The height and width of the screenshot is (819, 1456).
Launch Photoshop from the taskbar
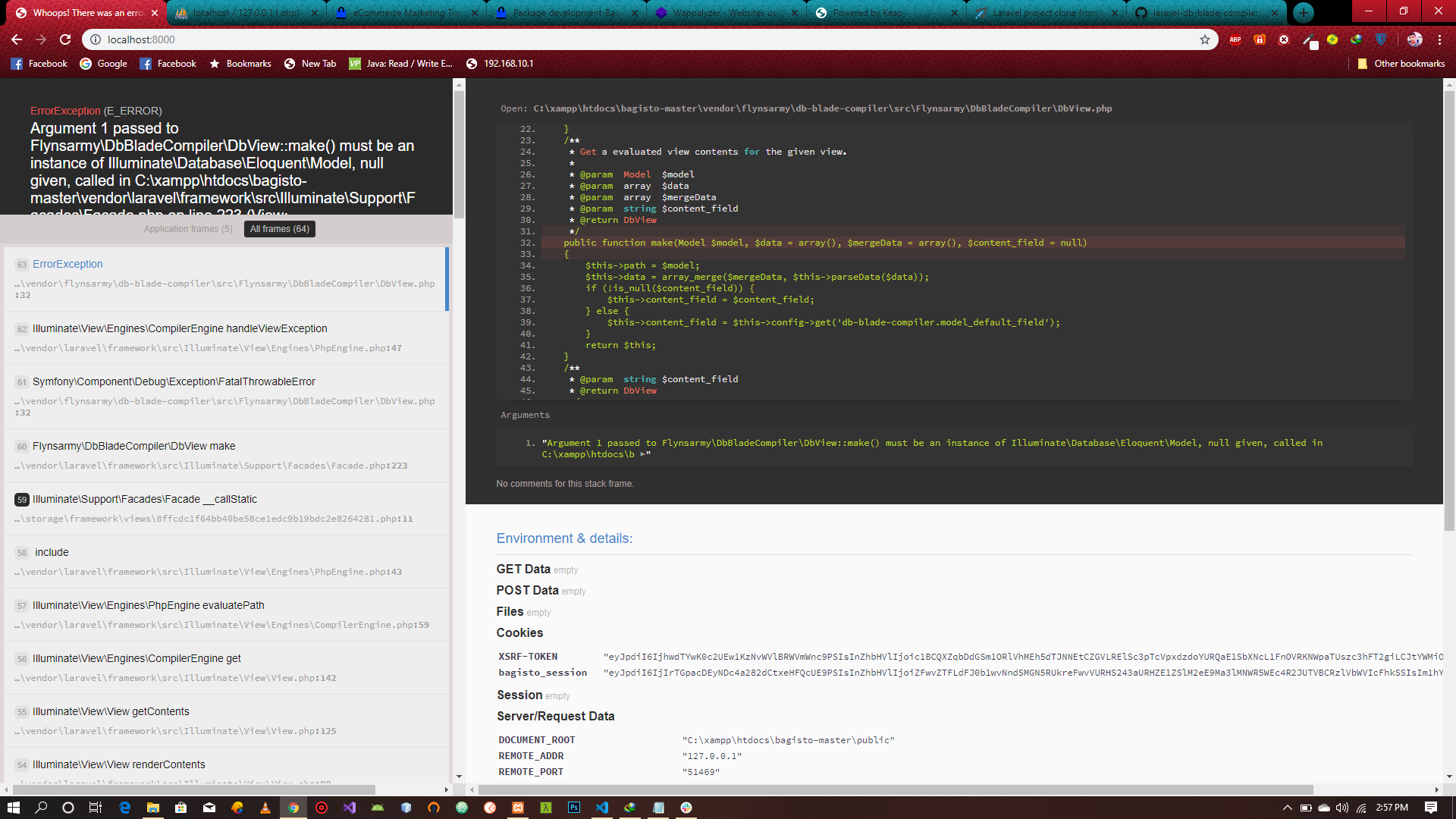click(x=574, y=808)
